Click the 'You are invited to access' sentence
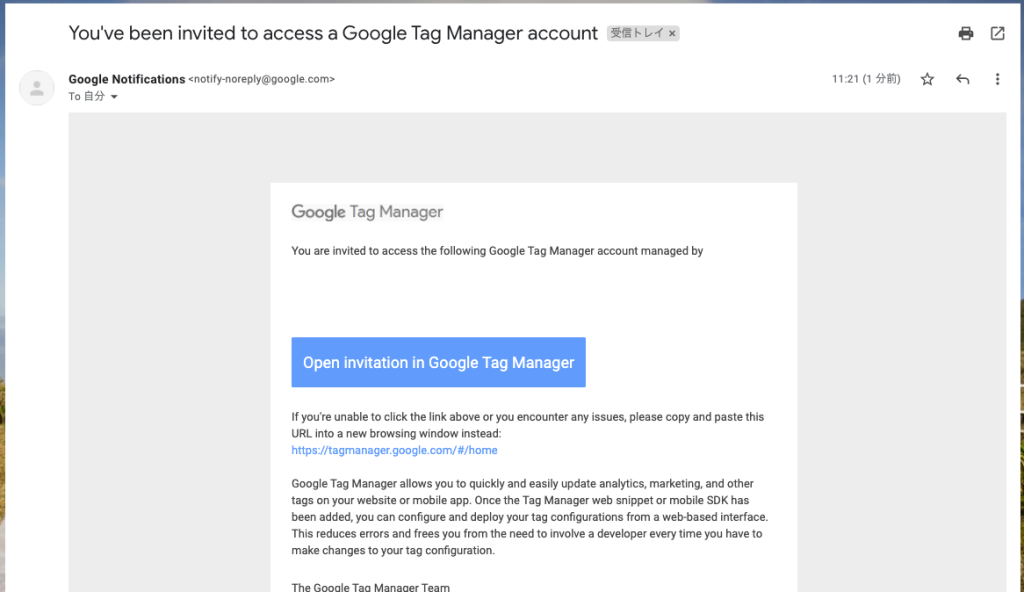Image resolution: width=1024 pixels, height=592 pixels. pyautogui.click(x=497, y=251)
